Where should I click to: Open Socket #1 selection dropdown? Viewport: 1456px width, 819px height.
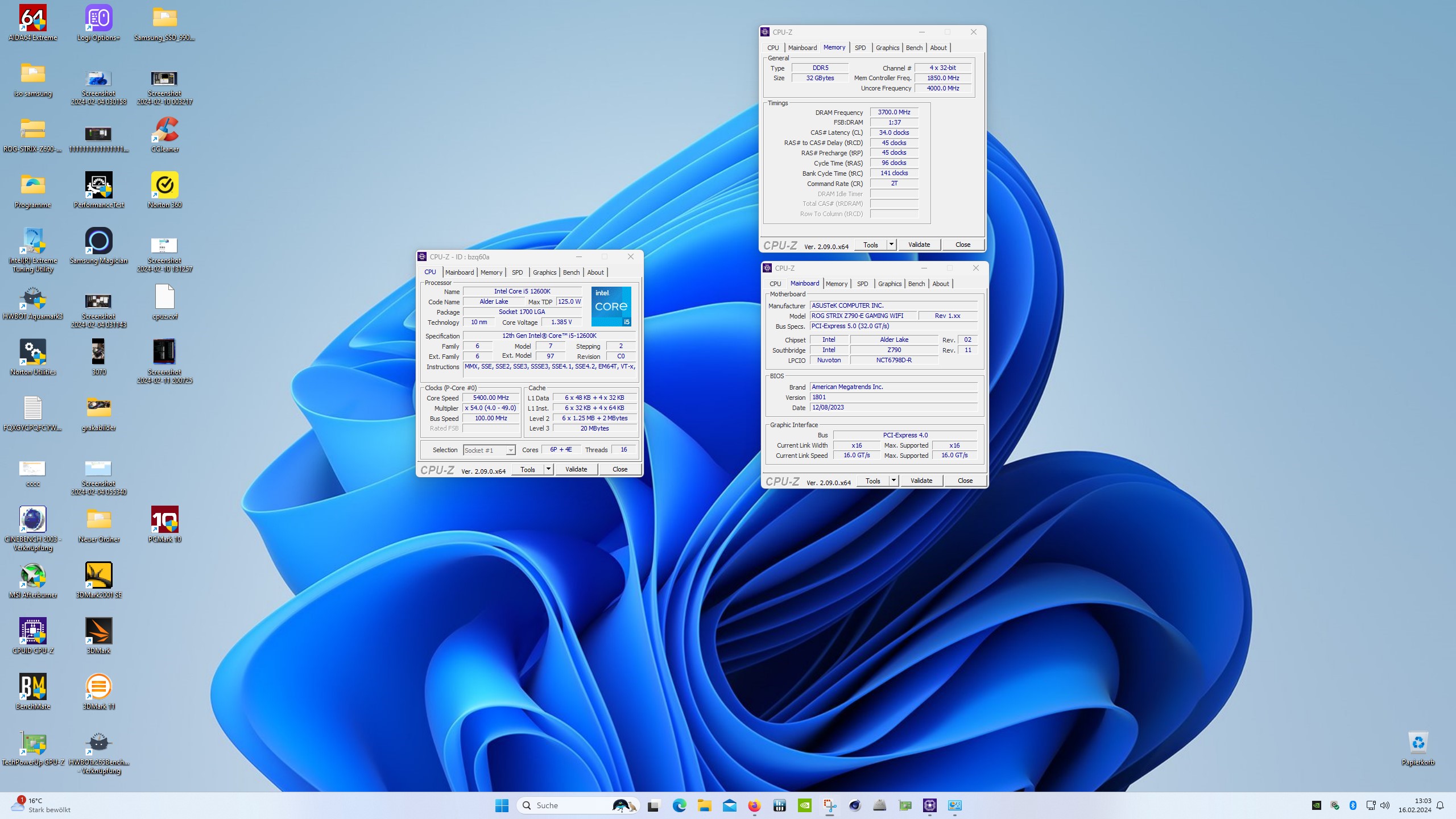click(489, 450)
